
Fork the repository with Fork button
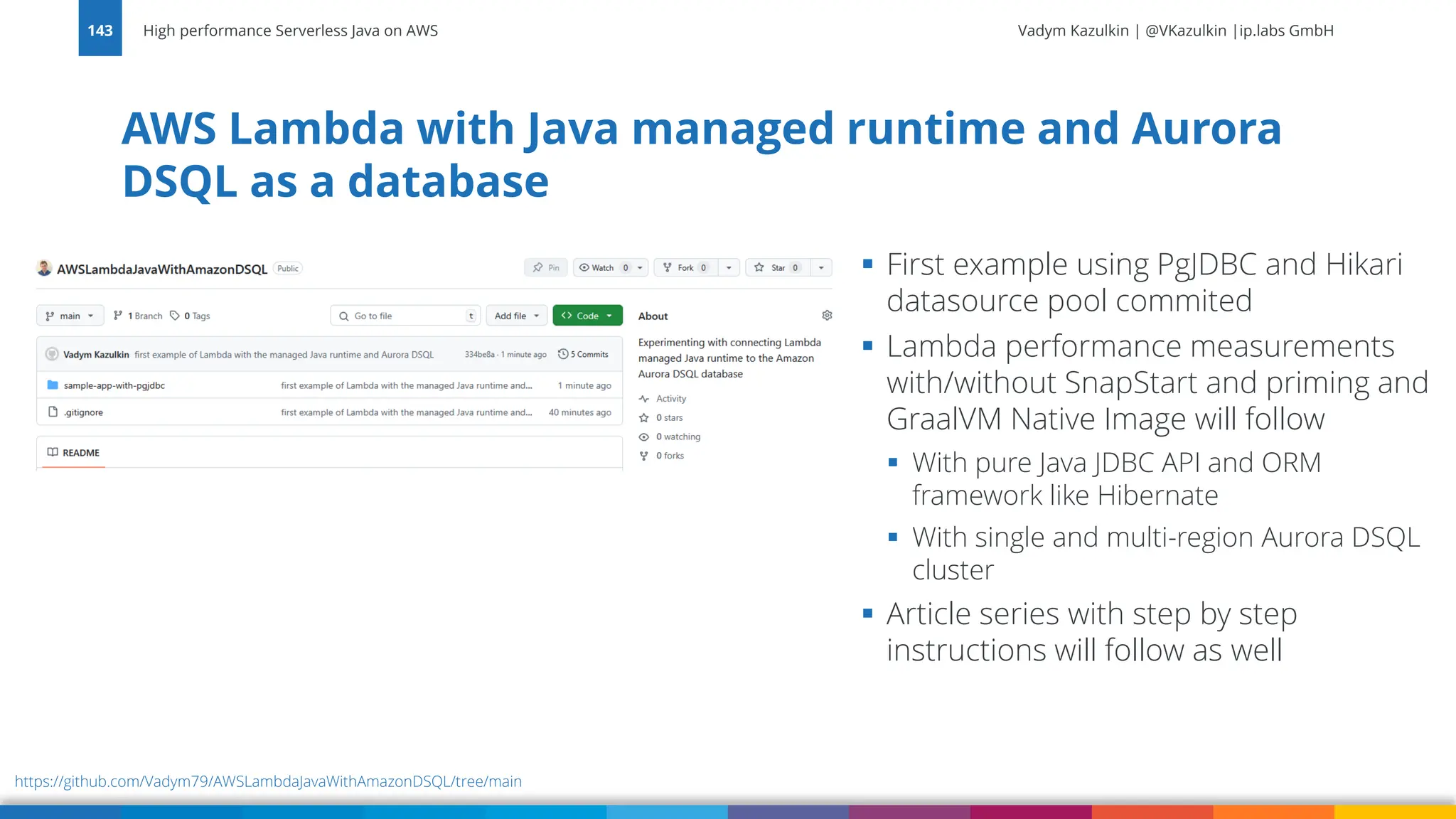point(685,267)
